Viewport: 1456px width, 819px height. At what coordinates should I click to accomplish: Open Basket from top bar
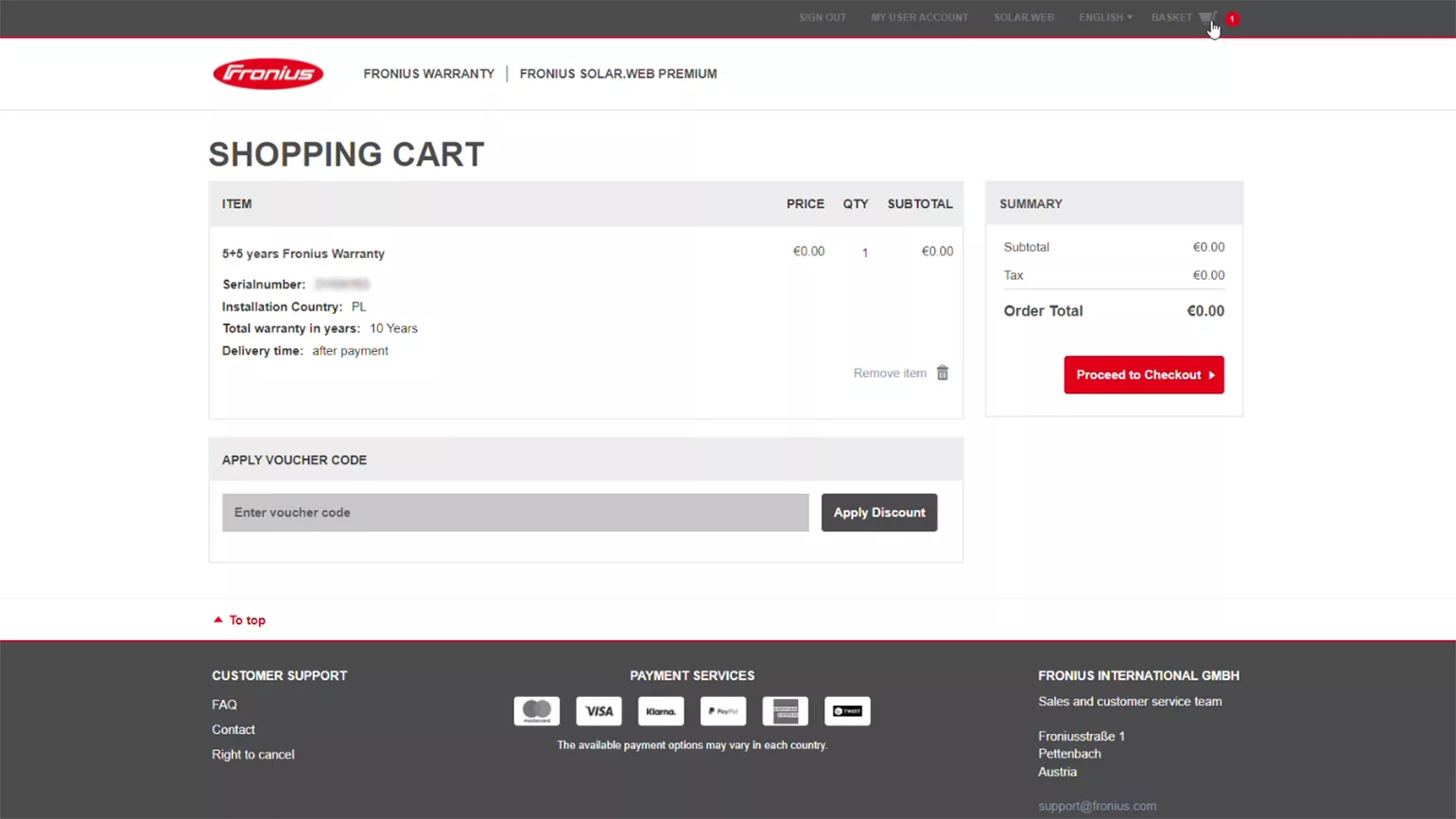(x=1171, y=18)
